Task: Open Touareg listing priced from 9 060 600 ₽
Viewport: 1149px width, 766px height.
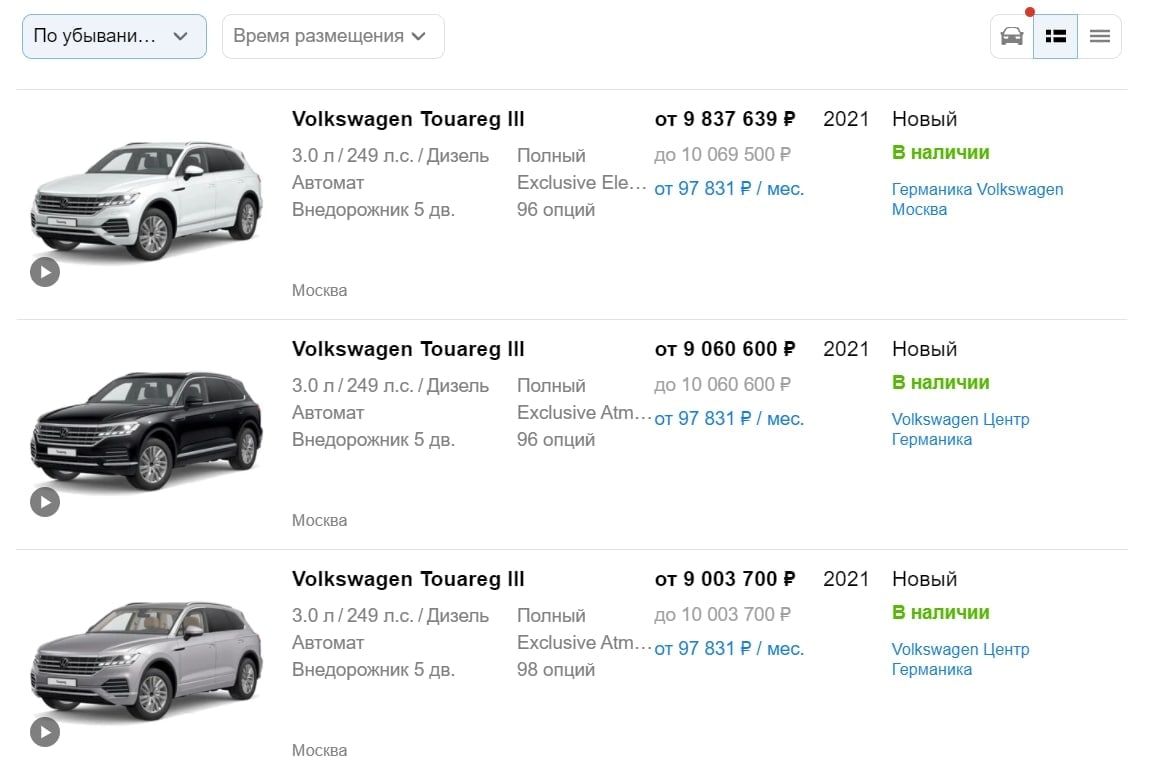Action: point(408,349)
